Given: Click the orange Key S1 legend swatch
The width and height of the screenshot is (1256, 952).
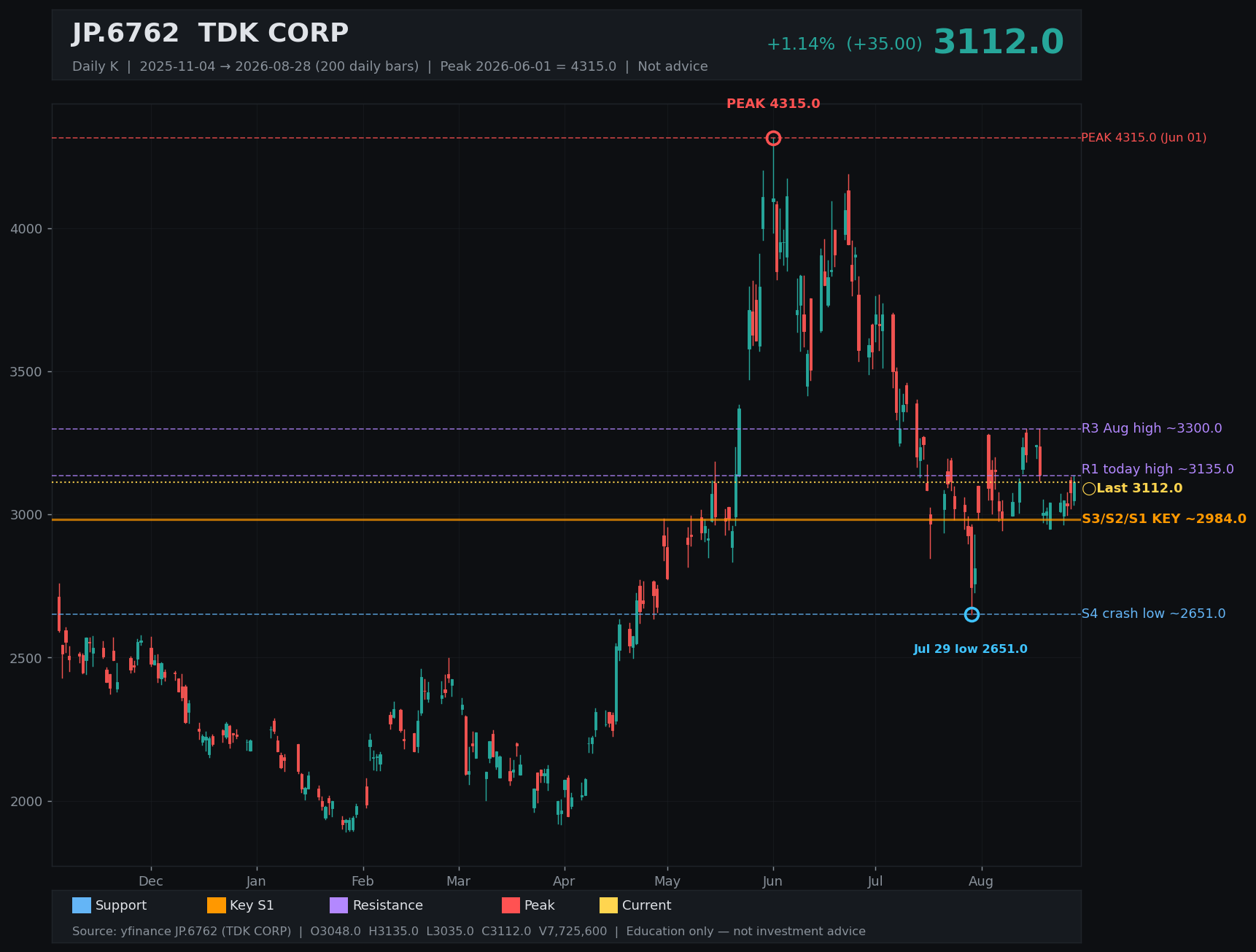Looking at the screenshot, I should point(217,905).
